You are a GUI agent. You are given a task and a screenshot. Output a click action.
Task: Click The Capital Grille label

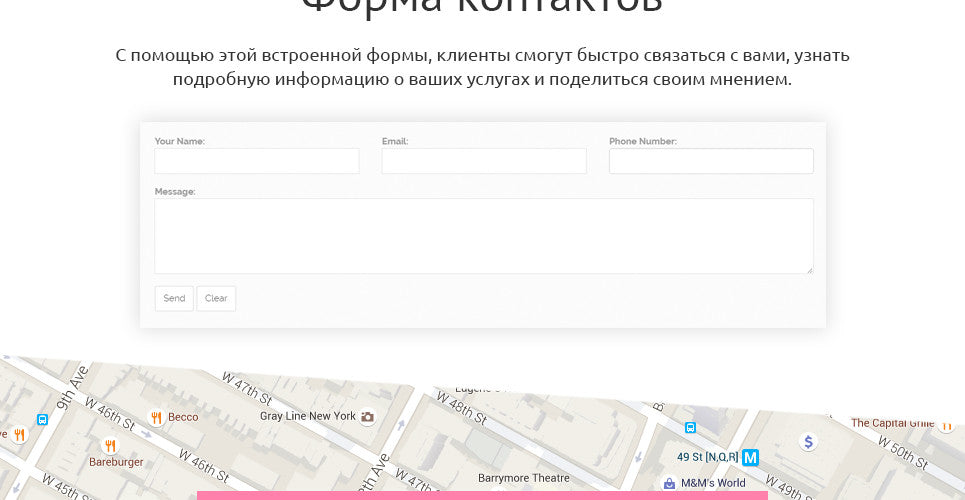tap(892, 423)
